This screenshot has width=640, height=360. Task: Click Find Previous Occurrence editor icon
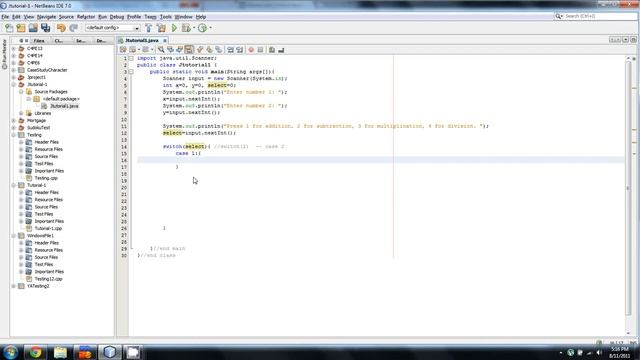(x=170, y=50)
